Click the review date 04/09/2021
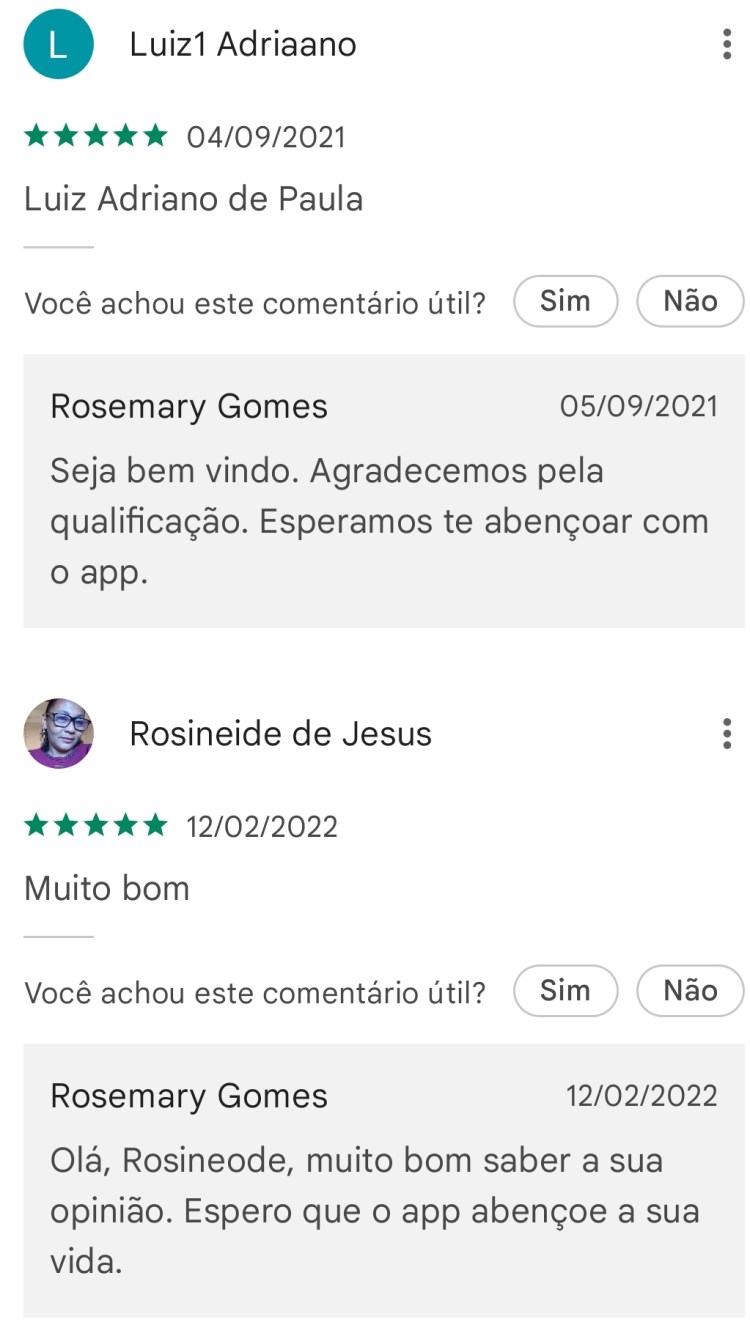 pos(266,137)
